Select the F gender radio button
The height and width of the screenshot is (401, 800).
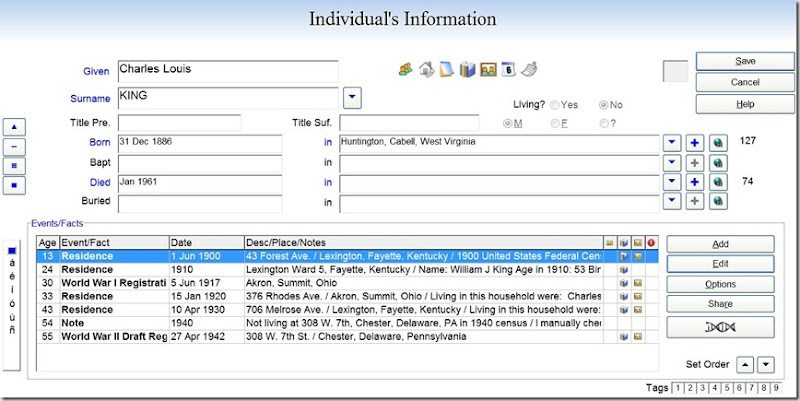[x=555, y=123]
